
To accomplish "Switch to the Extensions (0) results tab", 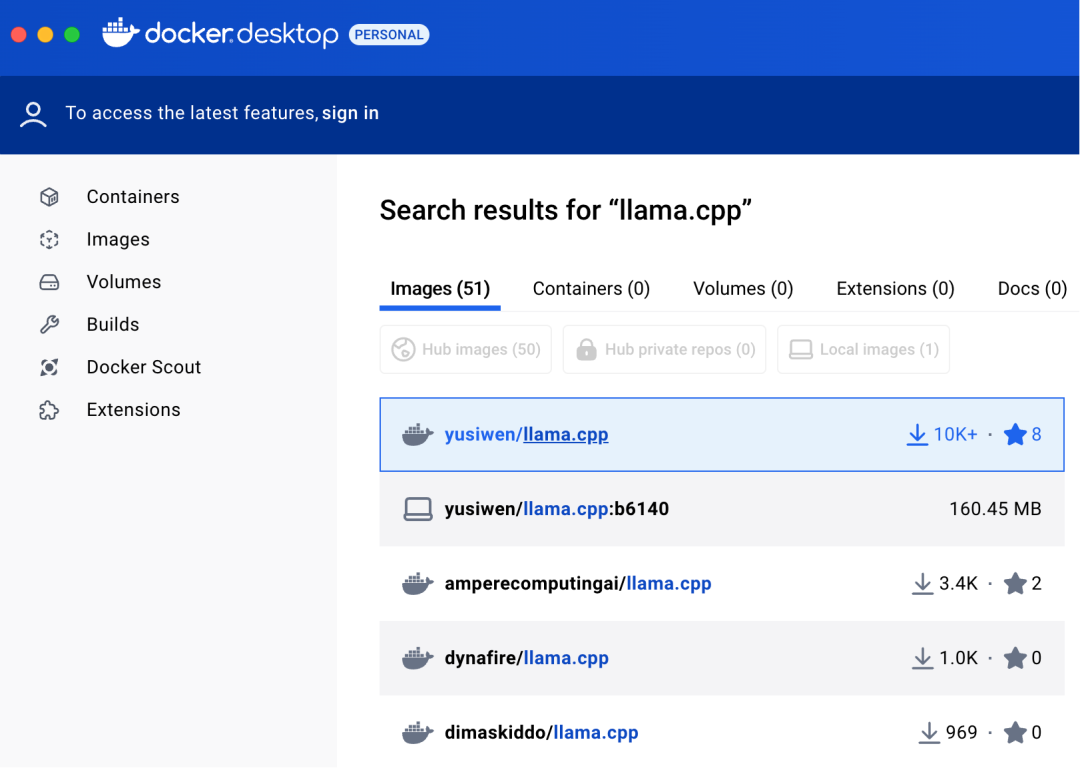I will [895, 289].
